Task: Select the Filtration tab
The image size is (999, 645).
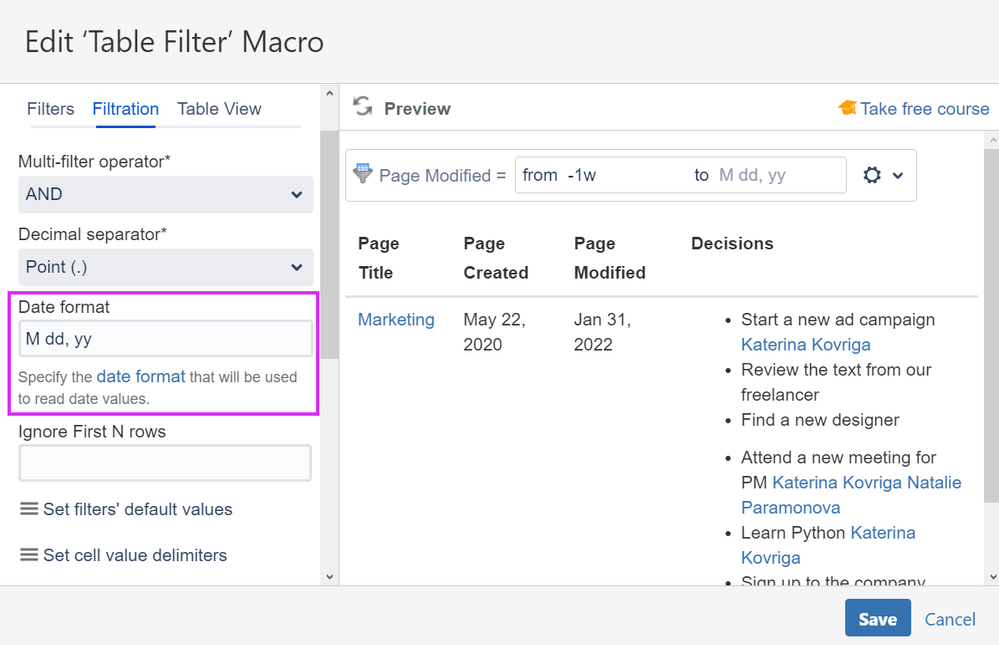Action: [x=125, y=109]
